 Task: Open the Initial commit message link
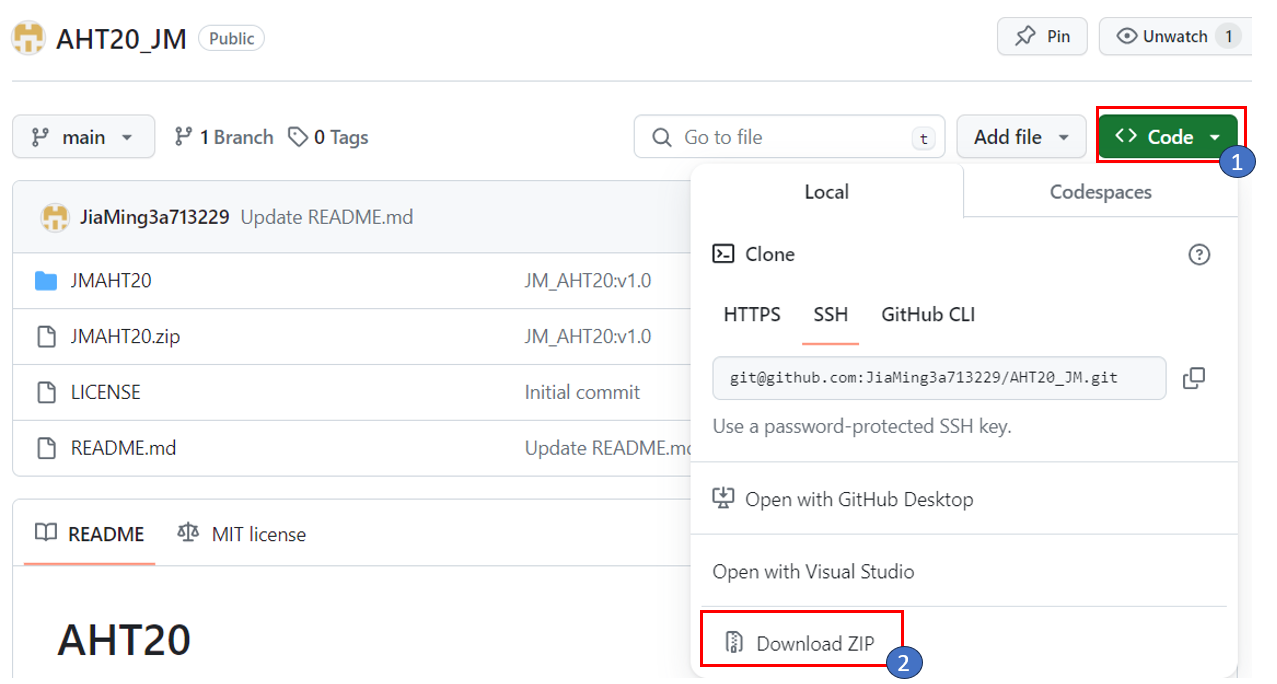point(582,392)
